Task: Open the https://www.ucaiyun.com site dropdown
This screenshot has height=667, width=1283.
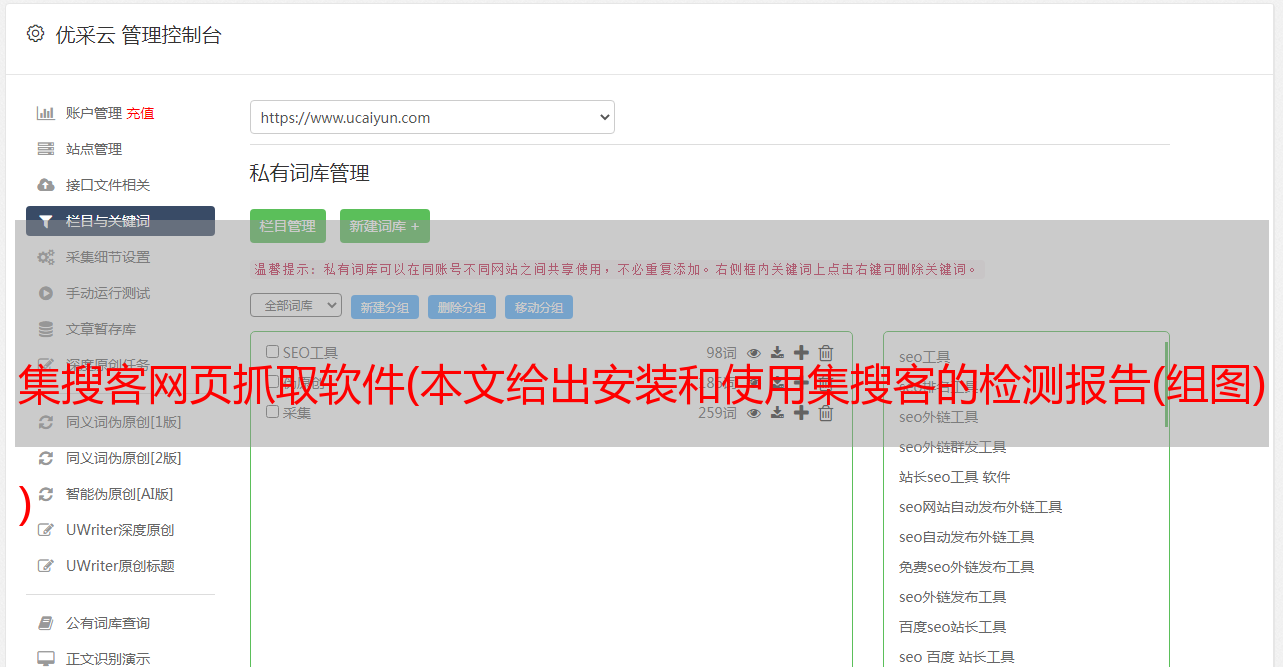Action: pyautogui.click(x=432, y=117)
